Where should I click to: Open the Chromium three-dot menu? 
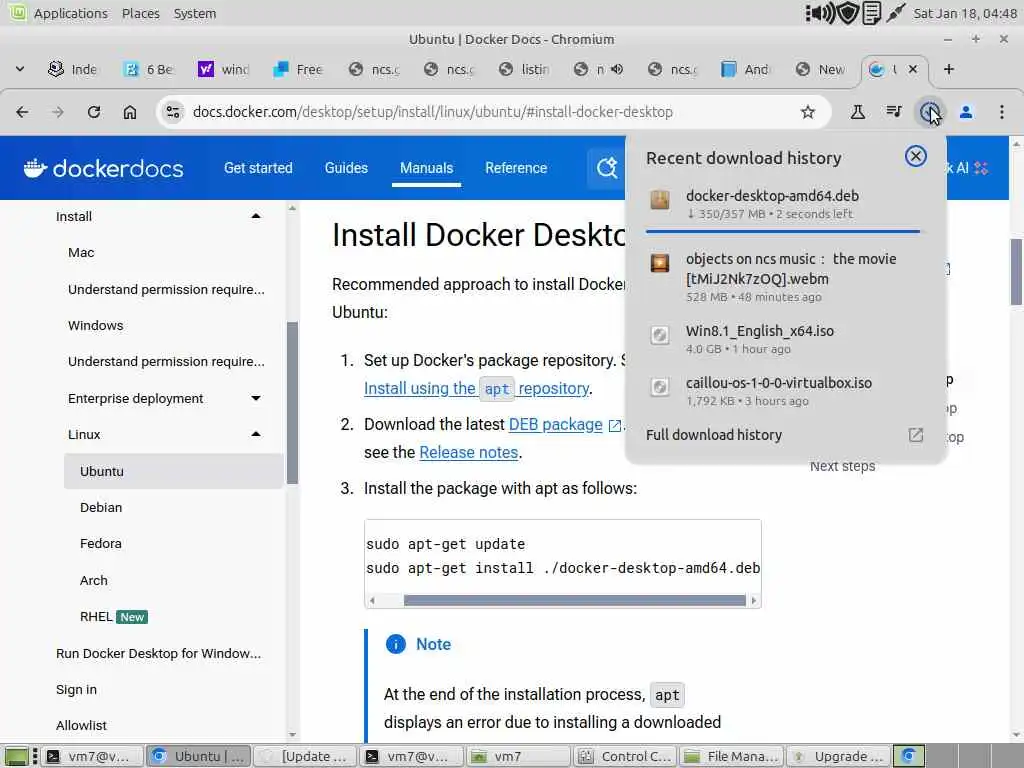pos(1002,112)
